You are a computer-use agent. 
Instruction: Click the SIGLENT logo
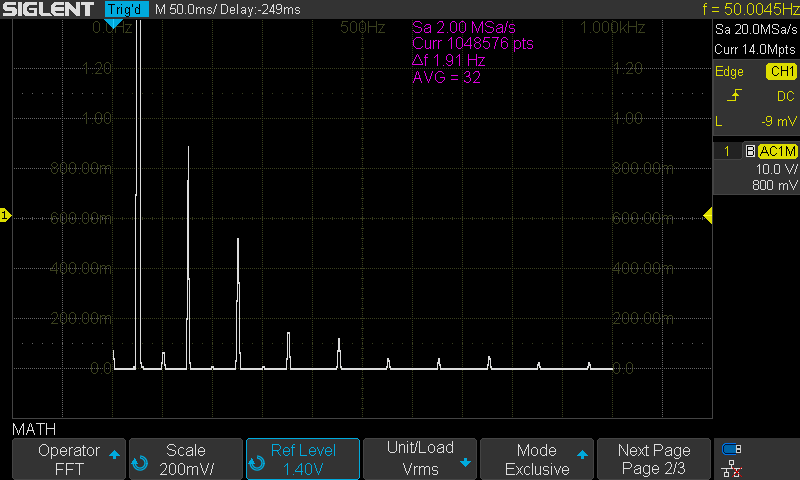point(48,9)
